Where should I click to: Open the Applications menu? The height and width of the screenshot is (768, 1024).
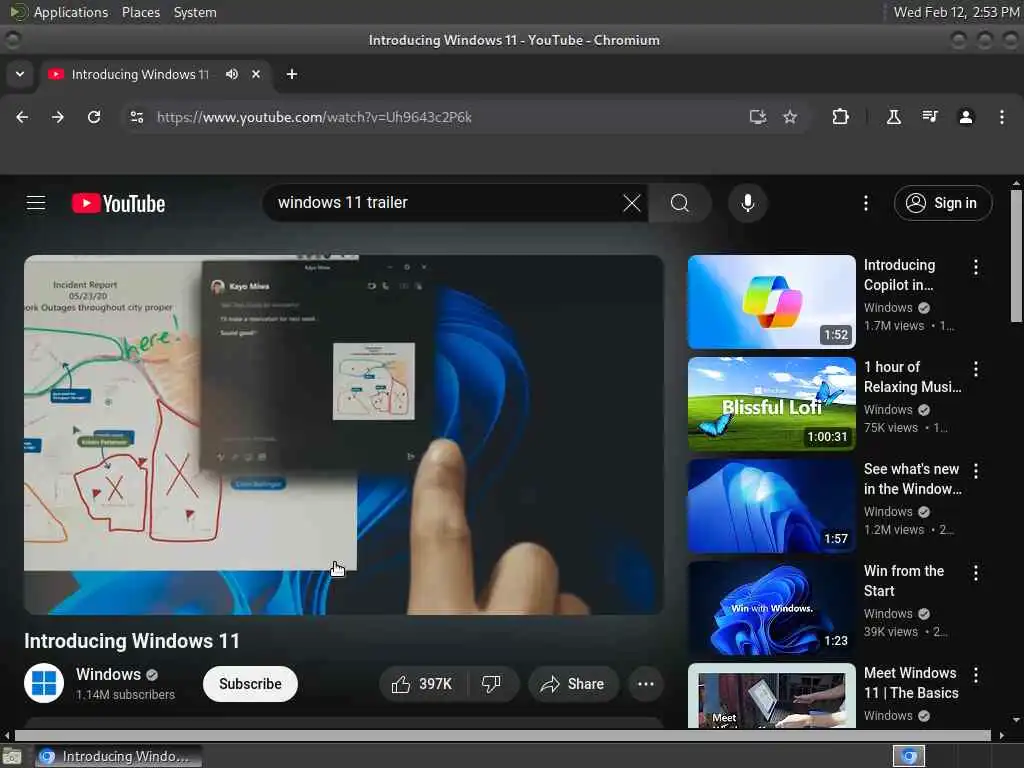point(71,12)
